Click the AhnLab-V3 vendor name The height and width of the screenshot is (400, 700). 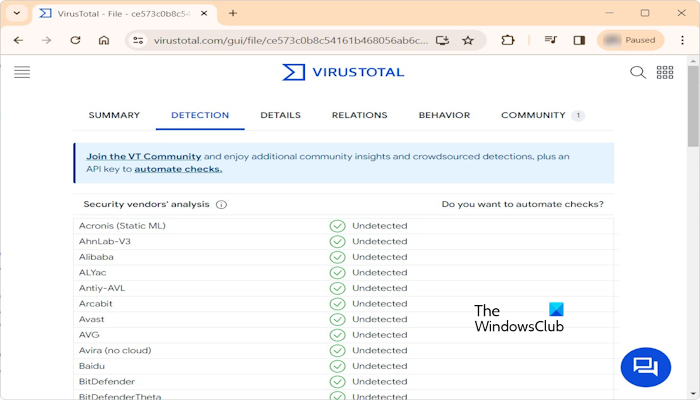[x=105, y=242]
